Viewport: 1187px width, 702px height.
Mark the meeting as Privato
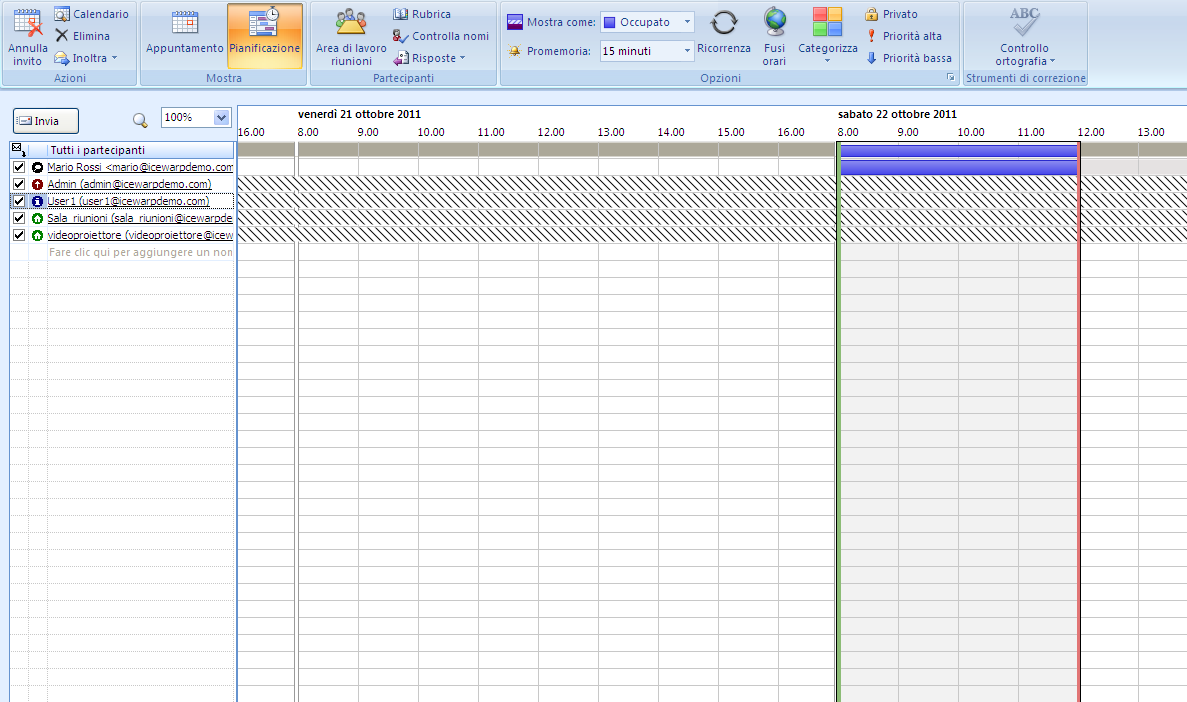click(891, 14)
